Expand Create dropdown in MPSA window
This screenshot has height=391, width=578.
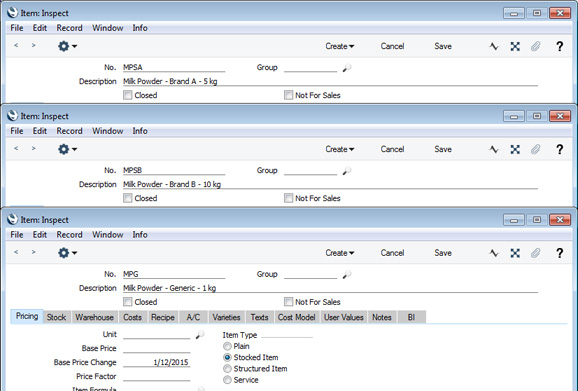[340, 46]
